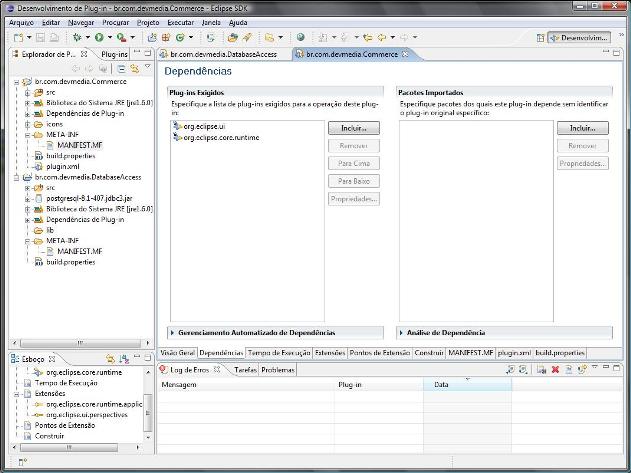The height and width of the screenshot is (473, 631).
Task: Close the Log de Erros view
Action: tap(217, 369)
